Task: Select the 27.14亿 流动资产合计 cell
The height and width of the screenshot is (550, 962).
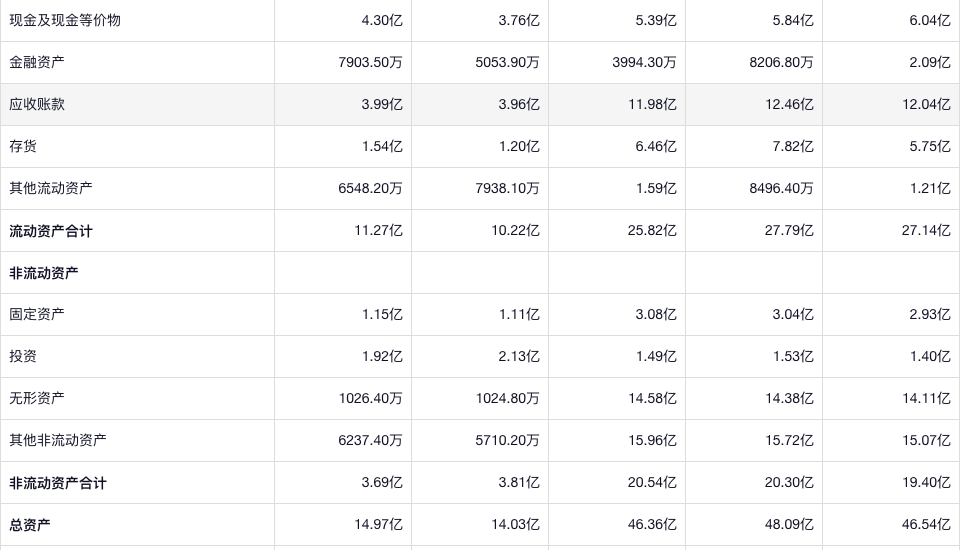Action: pos(925,231)
